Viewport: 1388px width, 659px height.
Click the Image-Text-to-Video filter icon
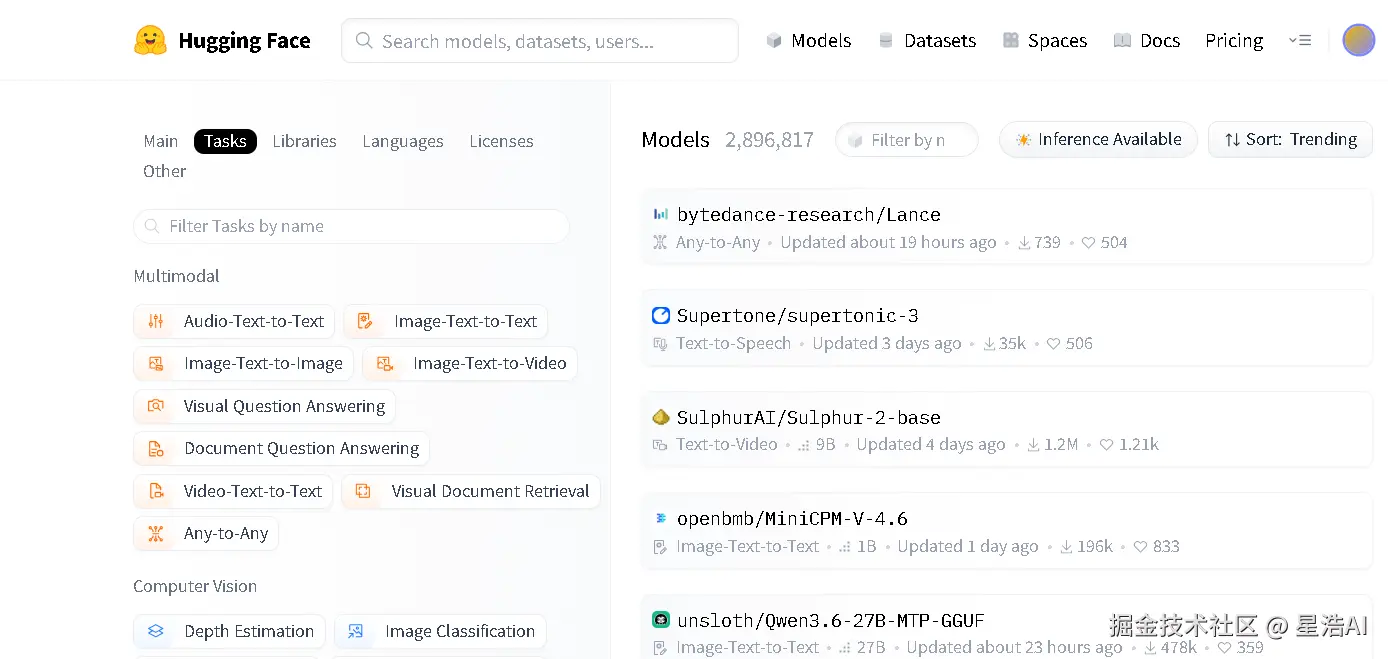point(384,364)
